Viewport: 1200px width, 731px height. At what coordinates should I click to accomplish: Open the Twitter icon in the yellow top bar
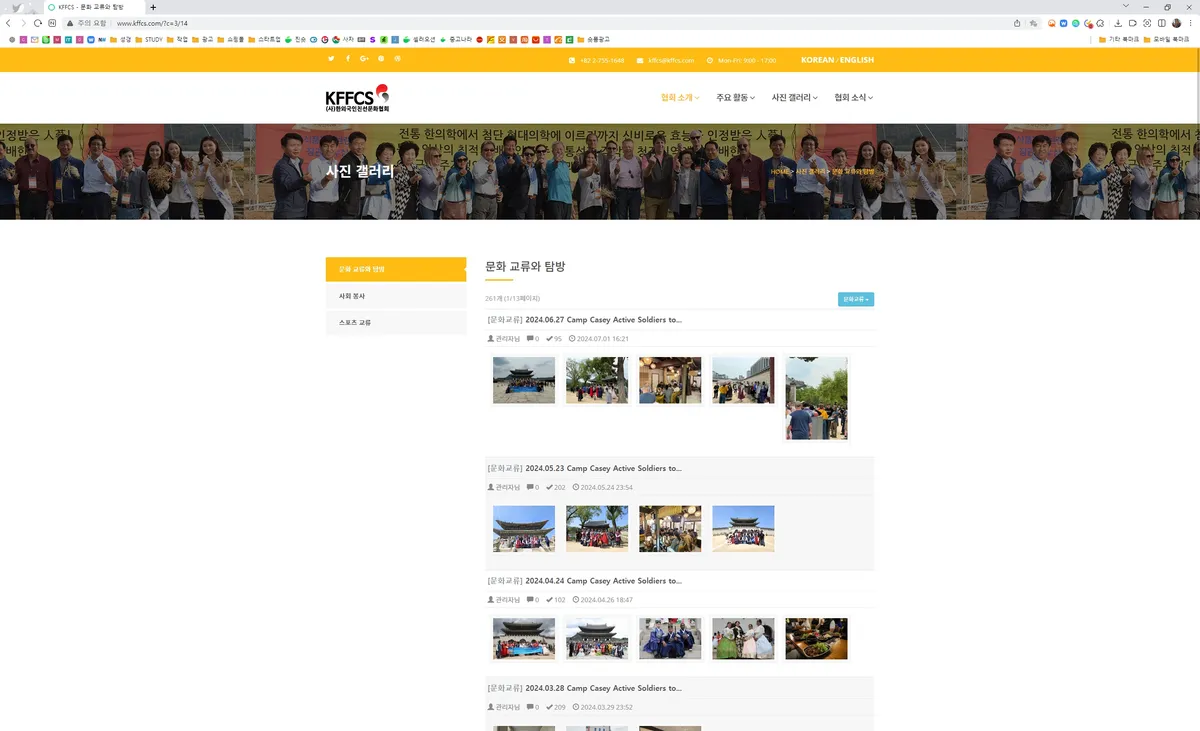click(x=331, y=59)
